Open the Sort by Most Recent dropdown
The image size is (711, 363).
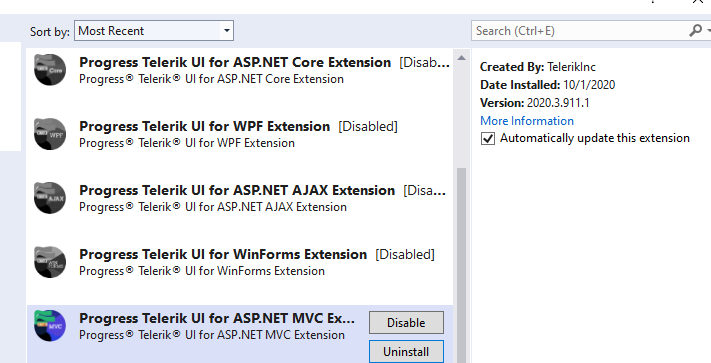[154, 30]
